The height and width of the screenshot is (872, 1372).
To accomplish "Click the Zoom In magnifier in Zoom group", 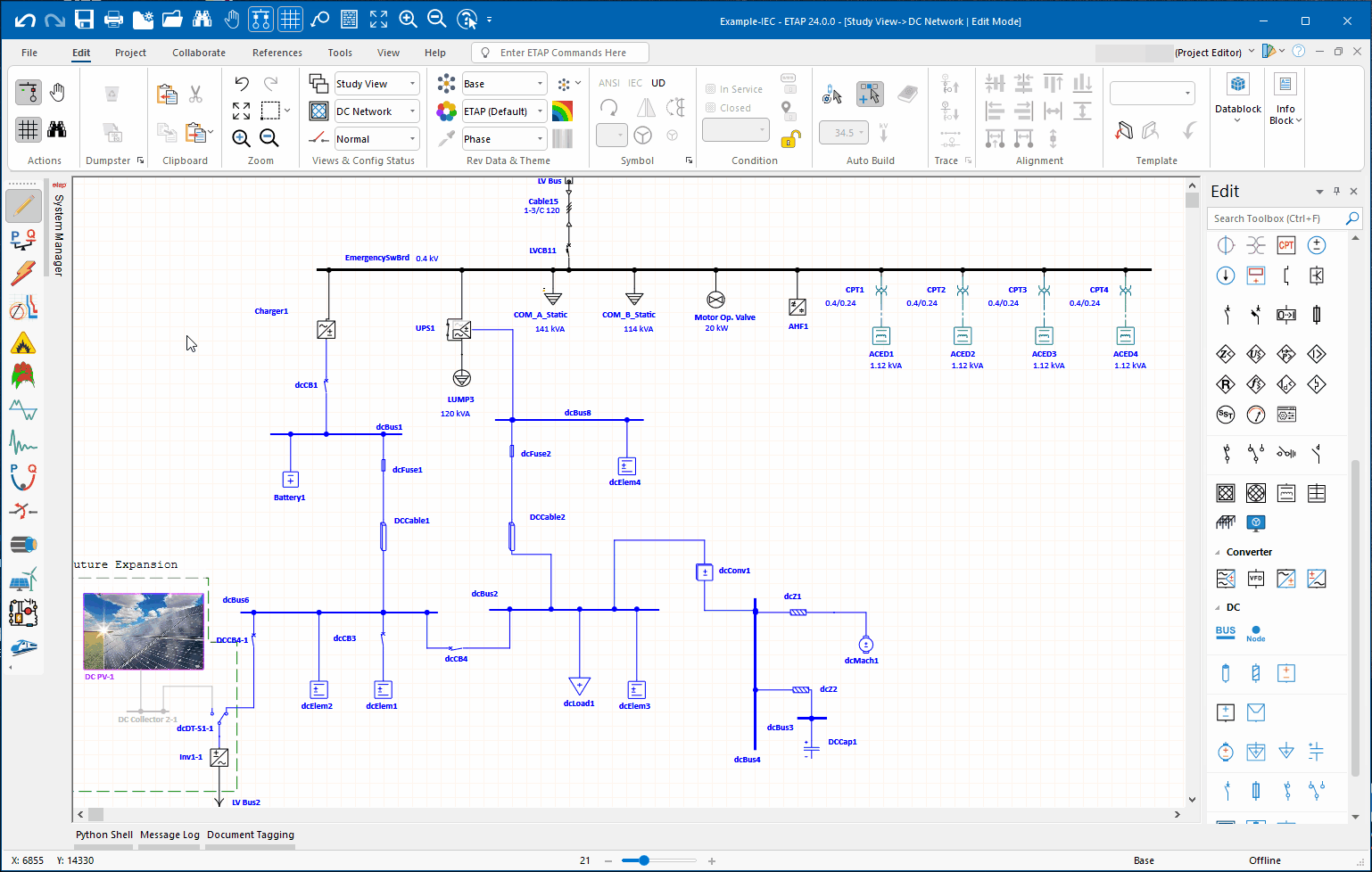I will click(x=241, y=138).
